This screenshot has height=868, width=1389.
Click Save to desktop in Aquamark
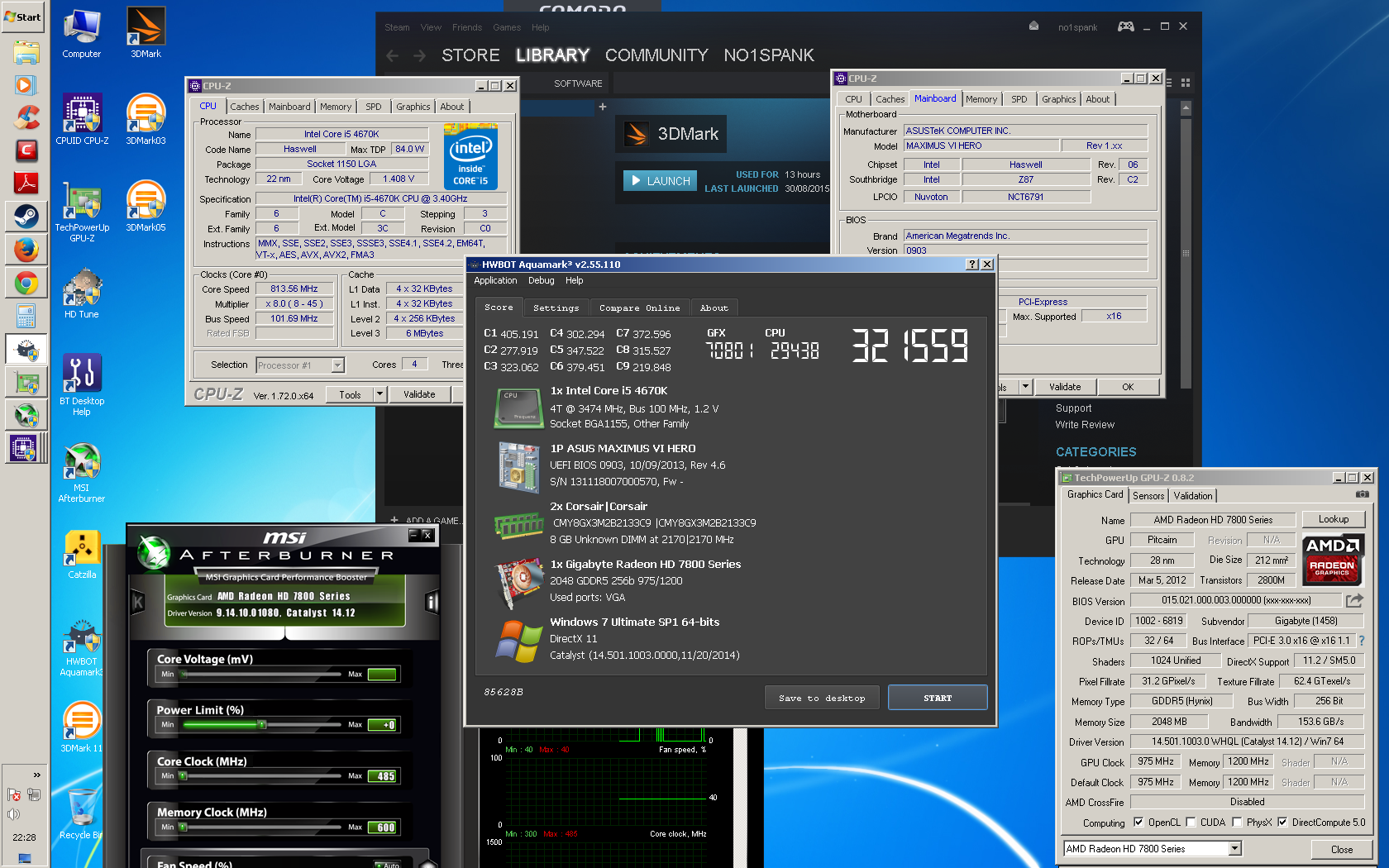tap(822, 698)
